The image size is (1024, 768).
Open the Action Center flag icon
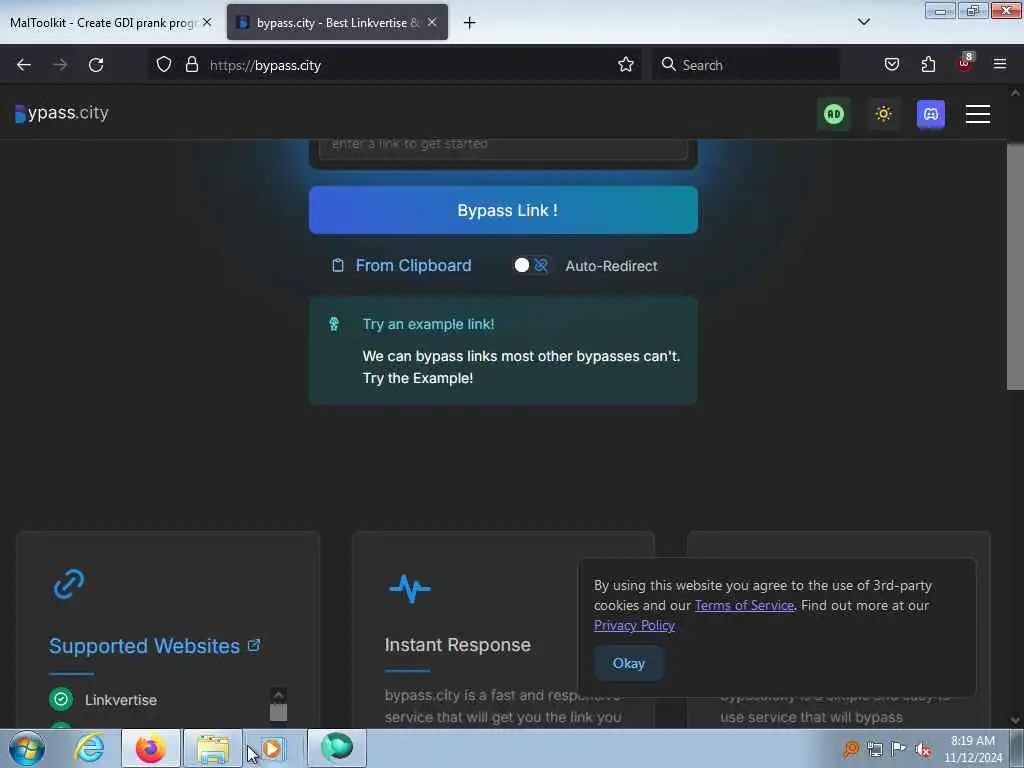[x=899, y=748]
